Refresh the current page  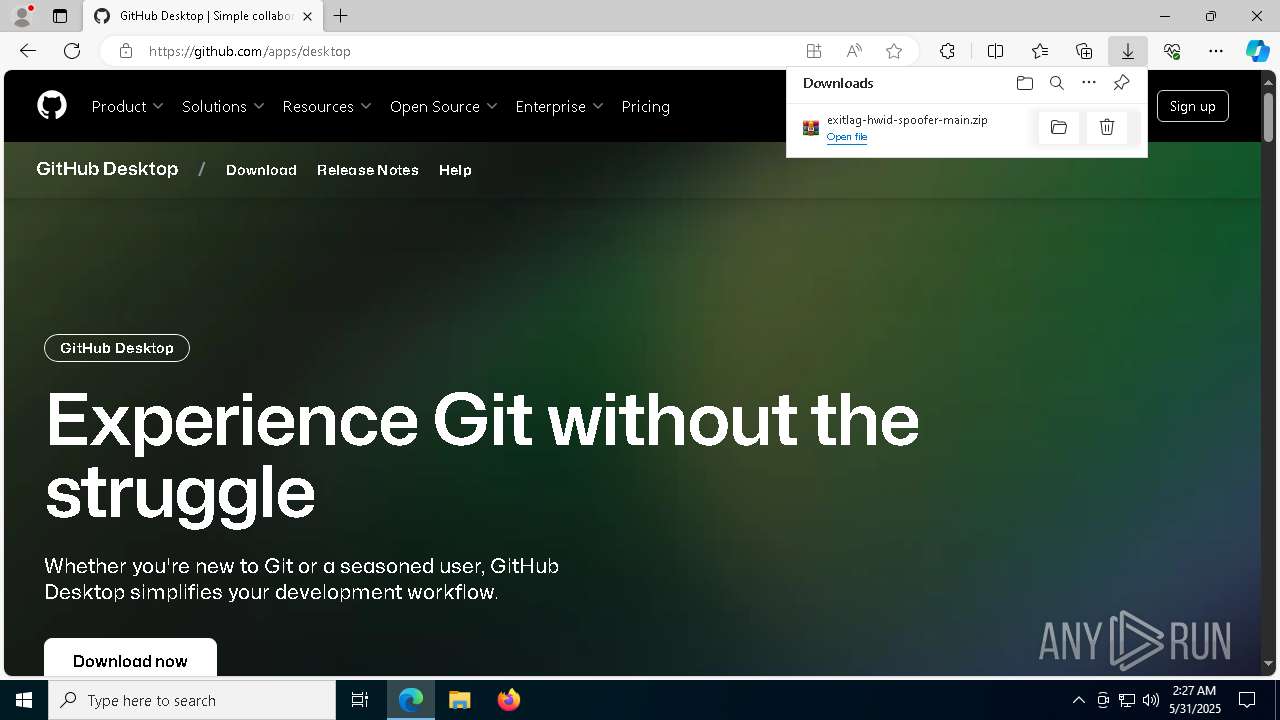pyautogui.click(x=72, y=51)
